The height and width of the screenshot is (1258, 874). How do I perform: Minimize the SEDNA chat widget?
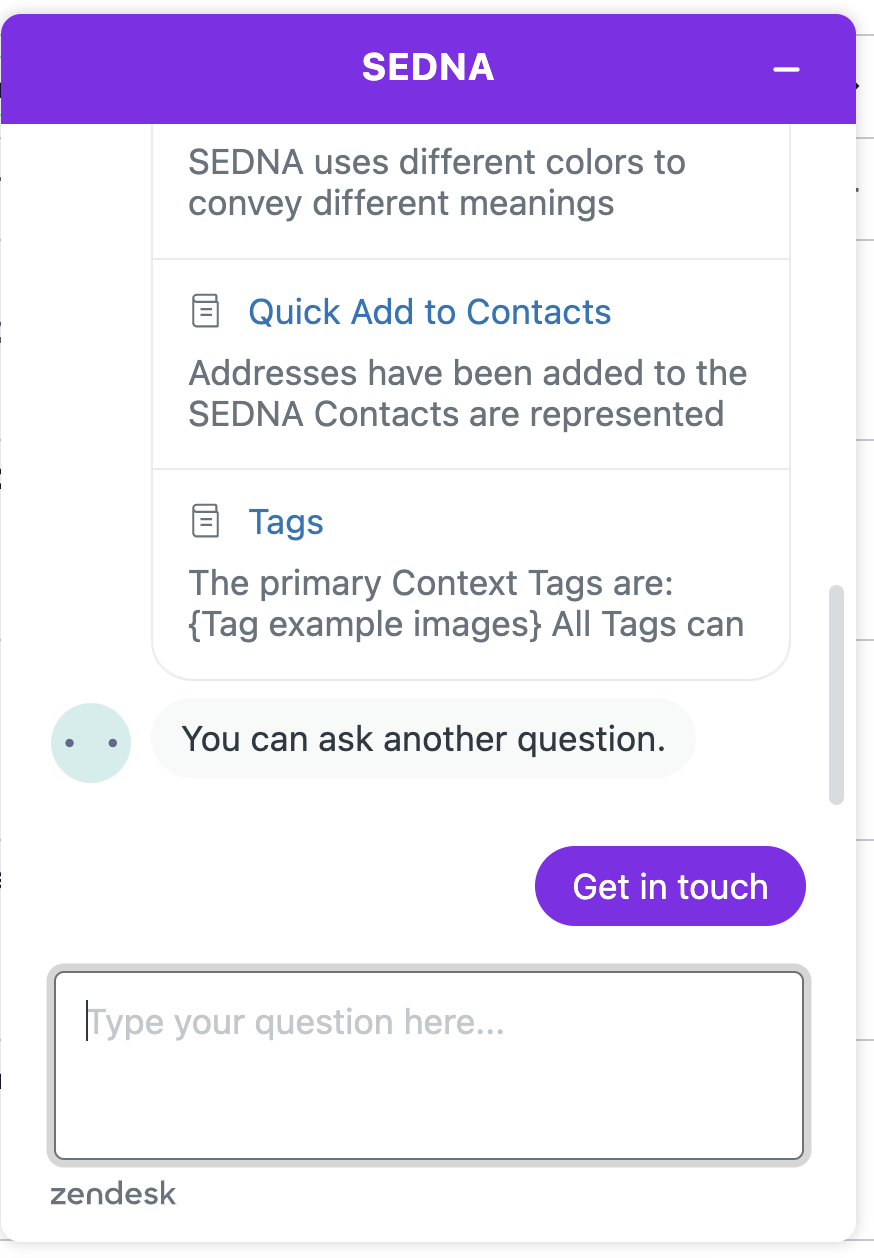coord(787,69)
